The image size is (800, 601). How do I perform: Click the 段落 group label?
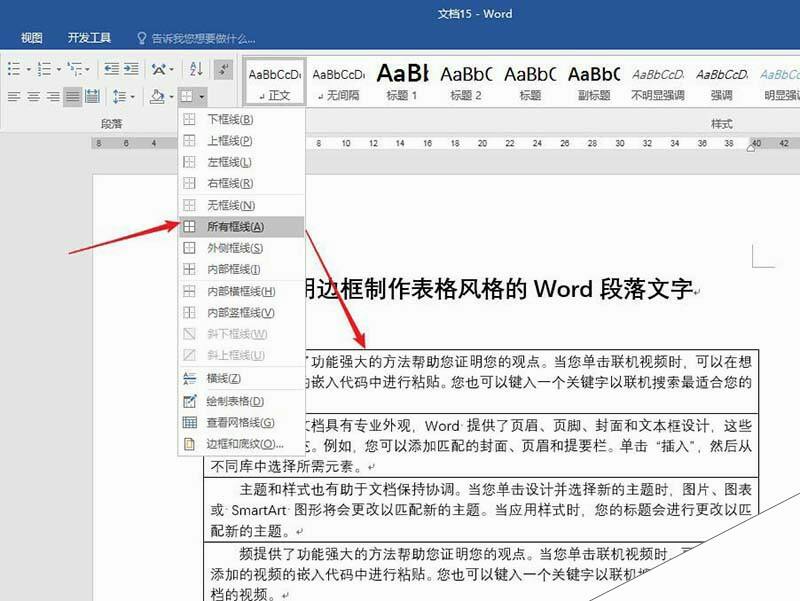click(x=111, y=123)
